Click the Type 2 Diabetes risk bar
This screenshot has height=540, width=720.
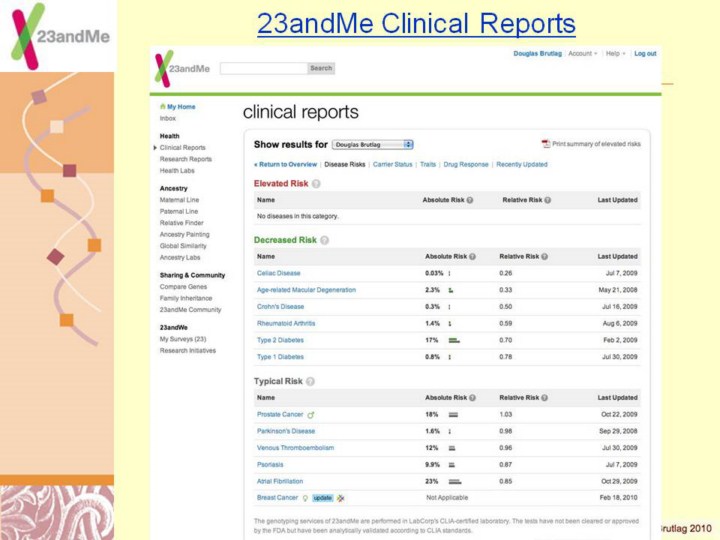click(x=454, y=340)
